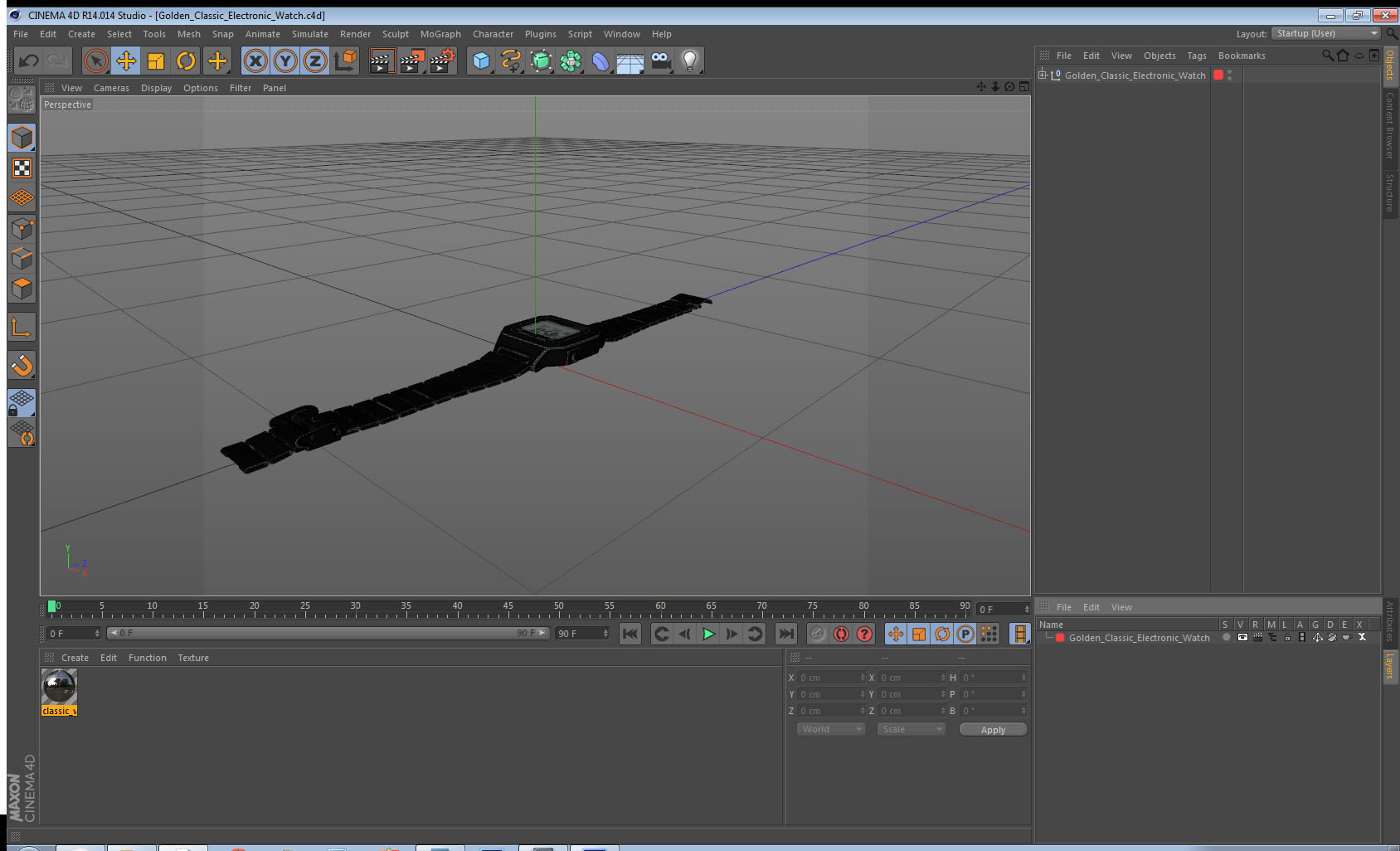Open the Content Browser side tab
Screen dimensions: 1400x851
point(1390,125)
